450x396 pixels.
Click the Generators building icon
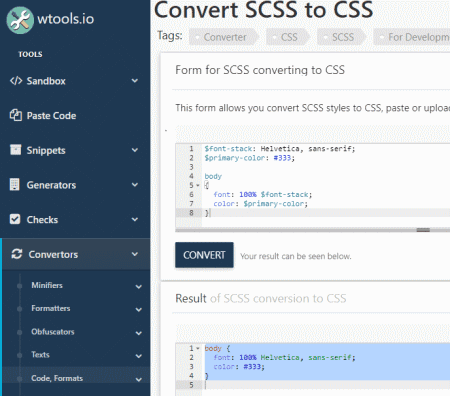(15, 185)
